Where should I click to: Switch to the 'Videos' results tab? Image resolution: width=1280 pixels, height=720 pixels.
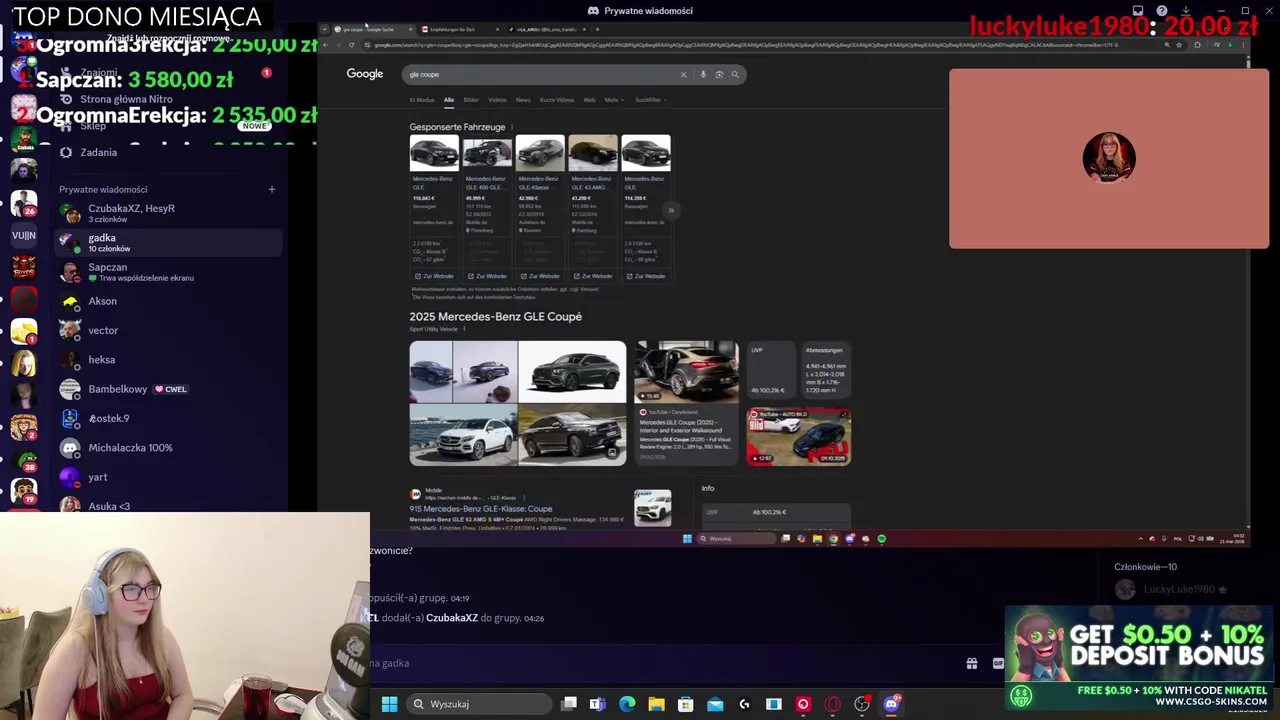point(497,100)
